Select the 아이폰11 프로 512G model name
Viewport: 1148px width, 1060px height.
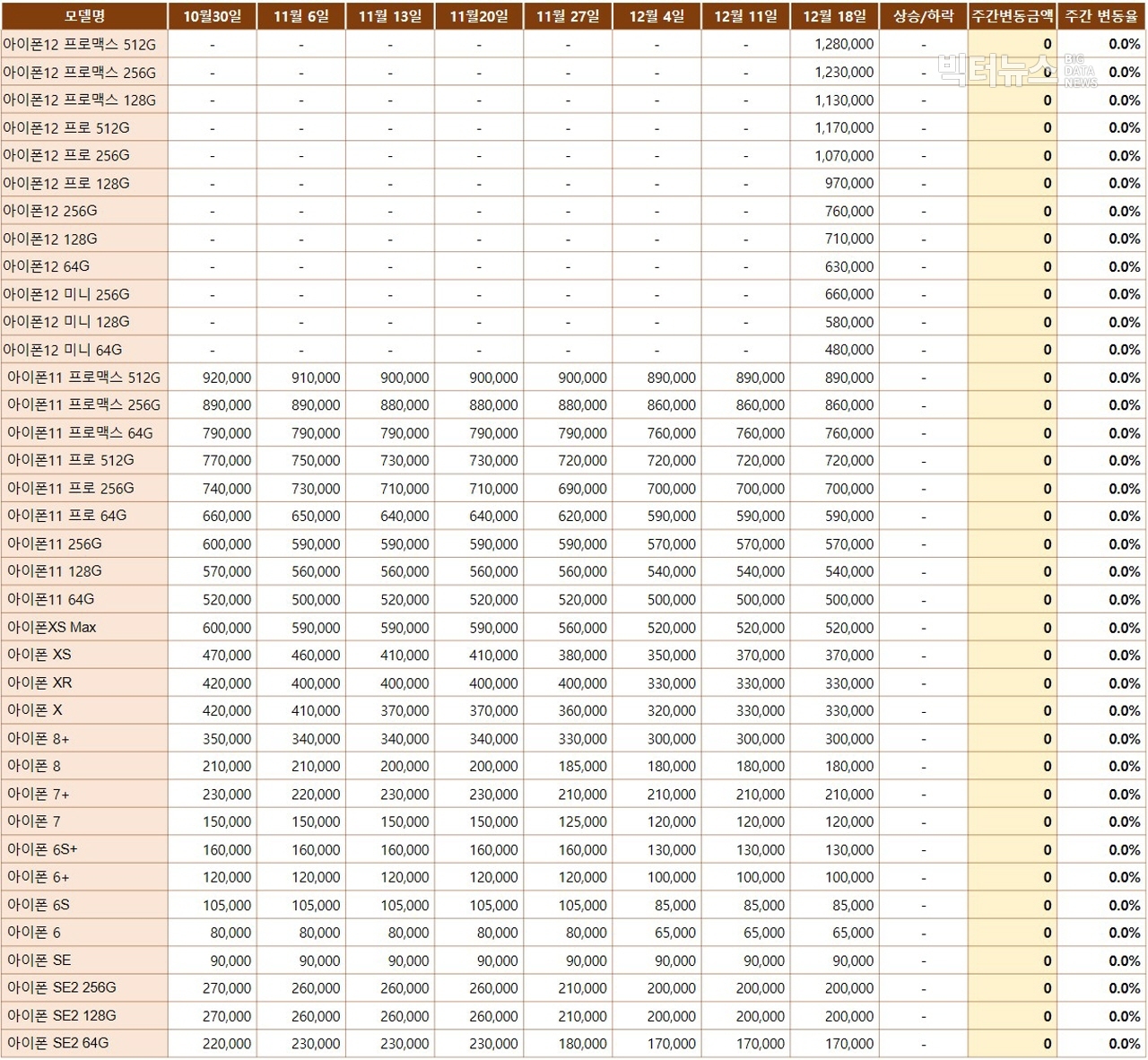pos(71,461)
